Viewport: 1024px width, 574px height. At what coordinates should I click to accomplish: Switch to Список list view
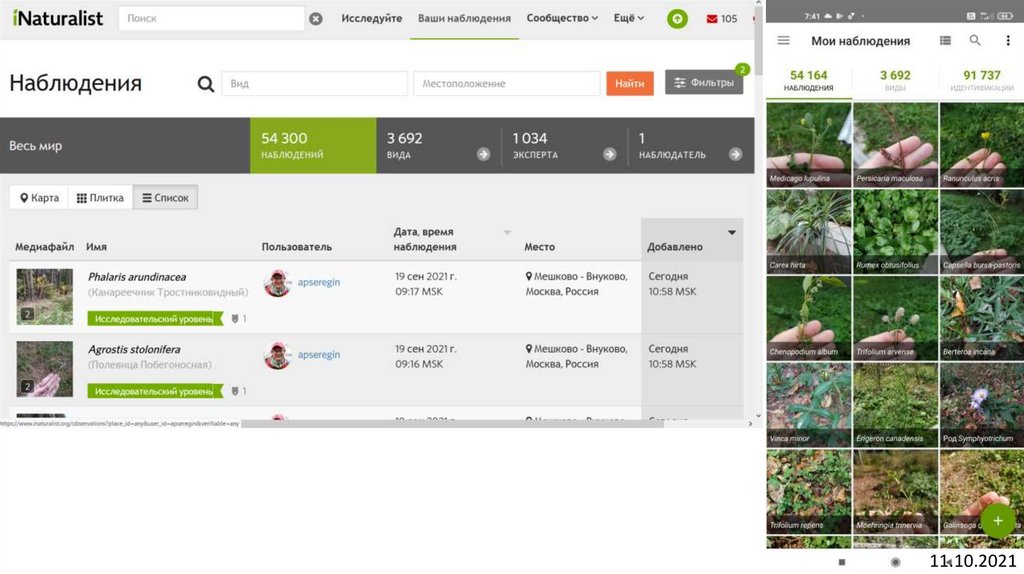(x=165, y=198)
